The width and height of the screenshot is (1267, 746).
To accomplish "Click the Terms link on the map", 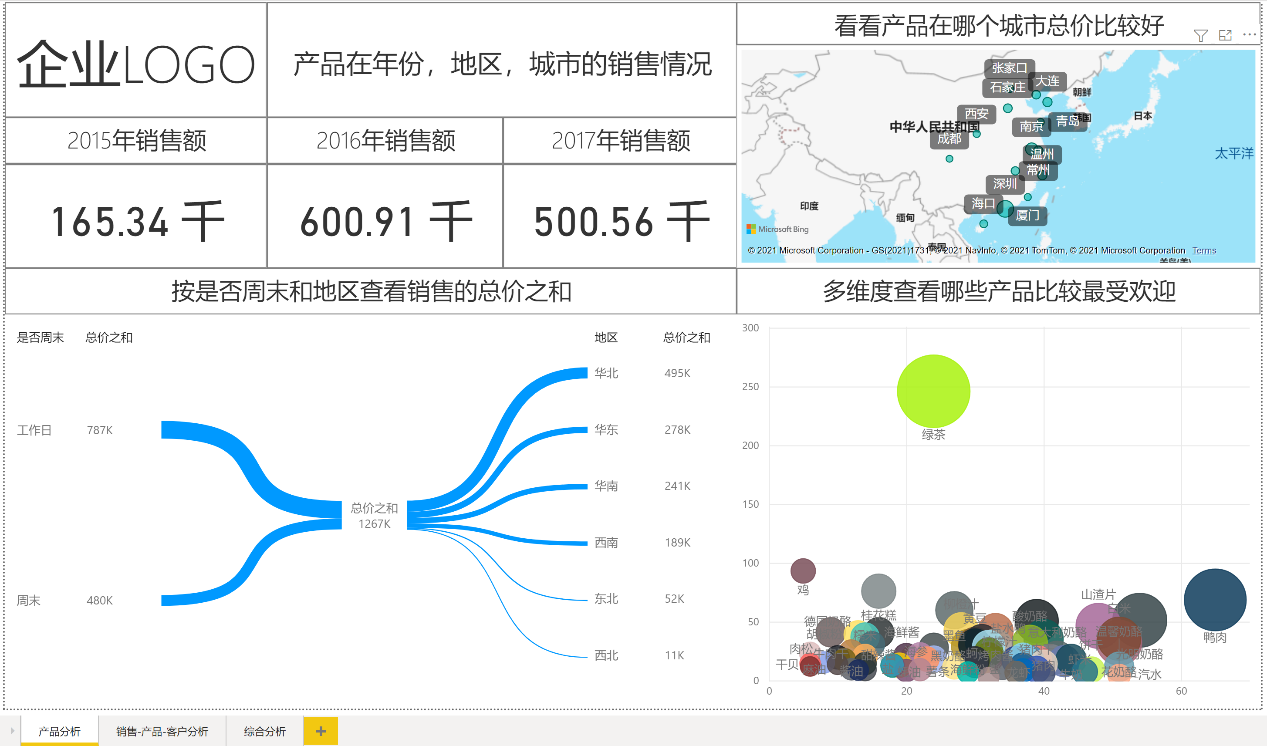I will pos(1204,250).
